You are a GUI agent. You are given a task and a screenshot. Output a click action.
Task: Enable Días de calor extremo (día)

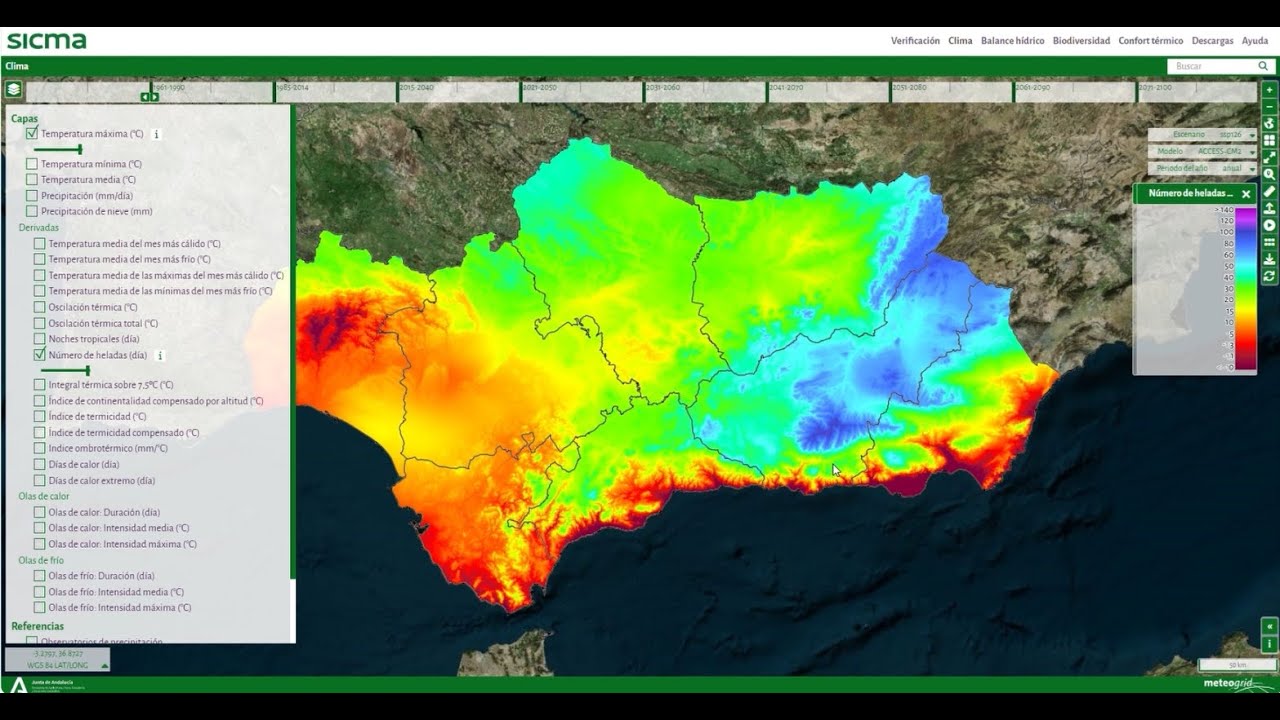point(40,481)
